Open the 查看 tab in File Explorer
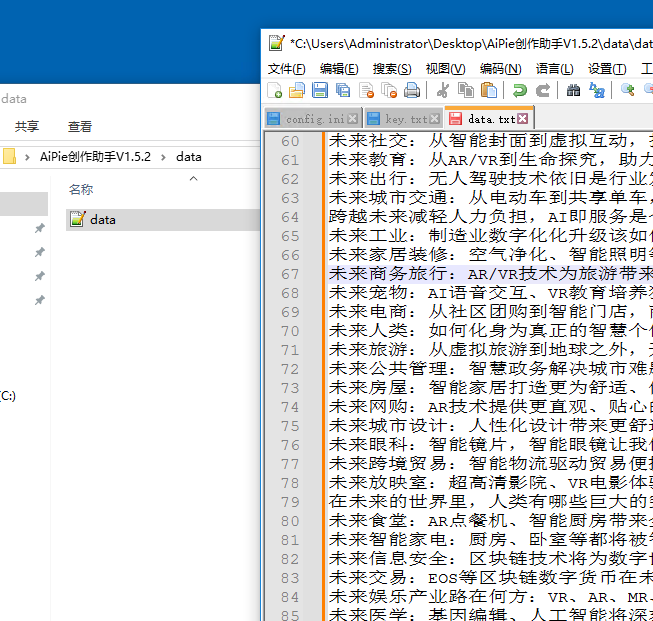 coord(80,126)
